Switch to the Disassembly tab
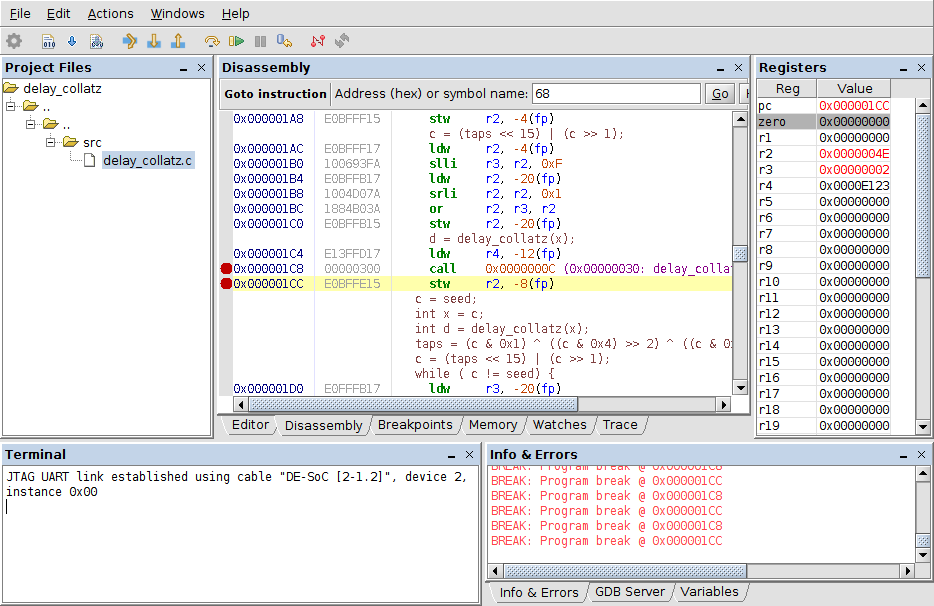The width and height of the screenshot is (934, 606). pos(323,425)
